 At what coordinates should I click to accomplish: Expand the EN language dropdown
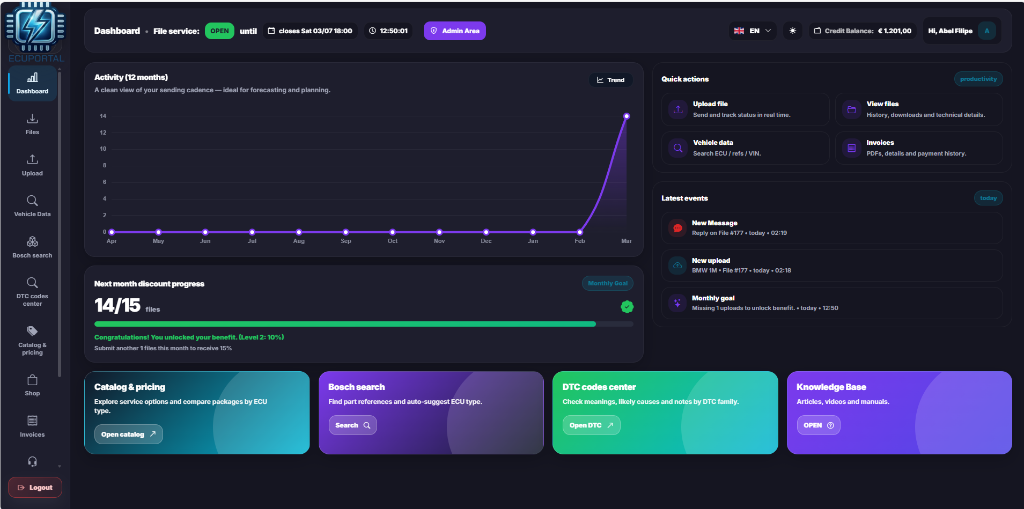(753, 31)
